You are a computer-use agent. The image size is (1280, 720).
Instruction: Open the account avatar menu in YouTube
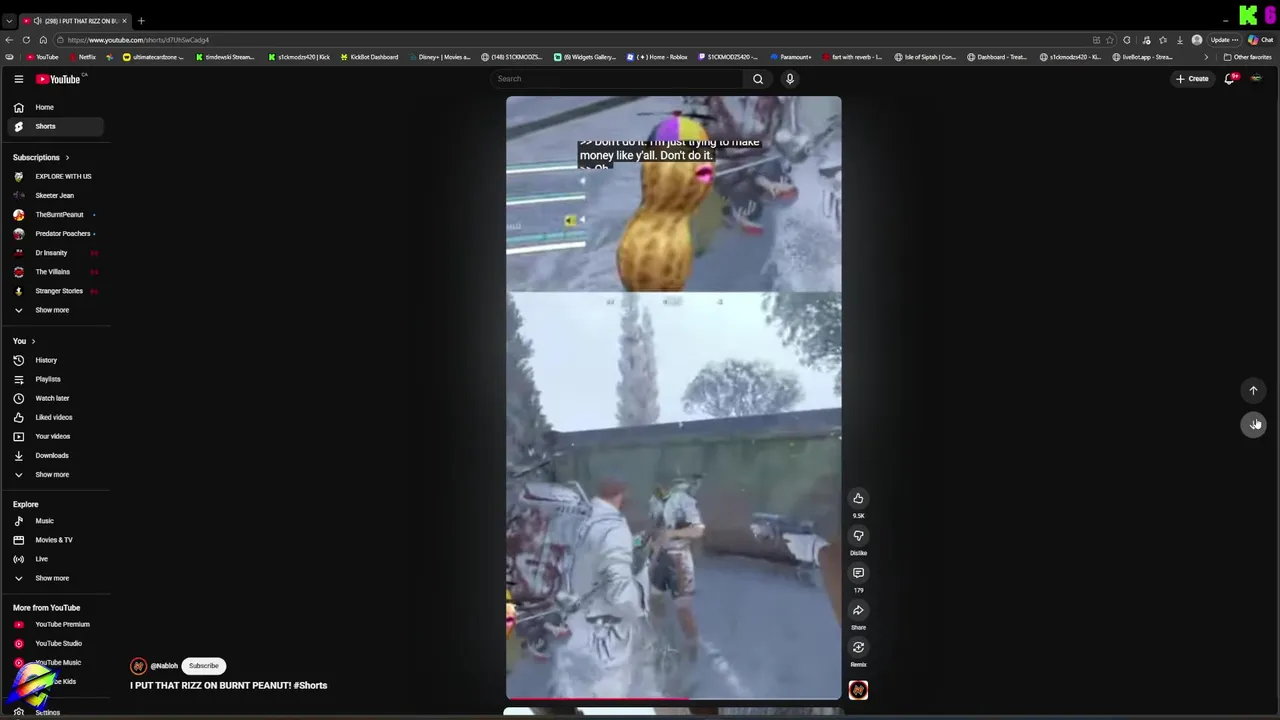[1257, 79]
